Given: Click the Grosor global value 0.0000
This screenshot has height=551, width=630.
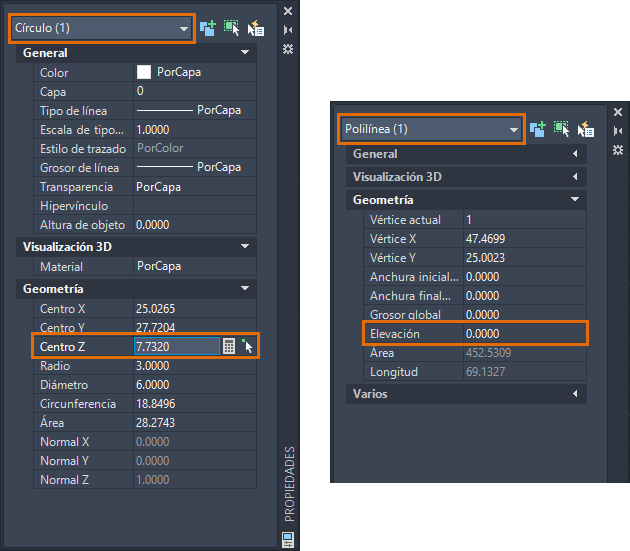Looking at the screenshot, I should click(525, 314).
